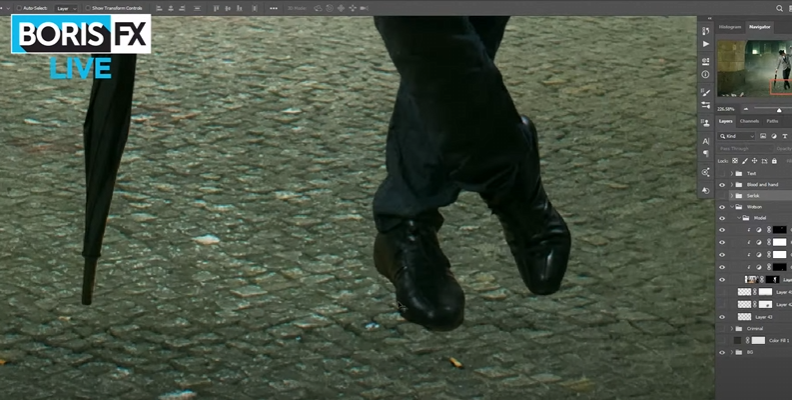Open the Pass Through blend mode dropdown
This screenshot has height=400, width=792.
point(746,148)
